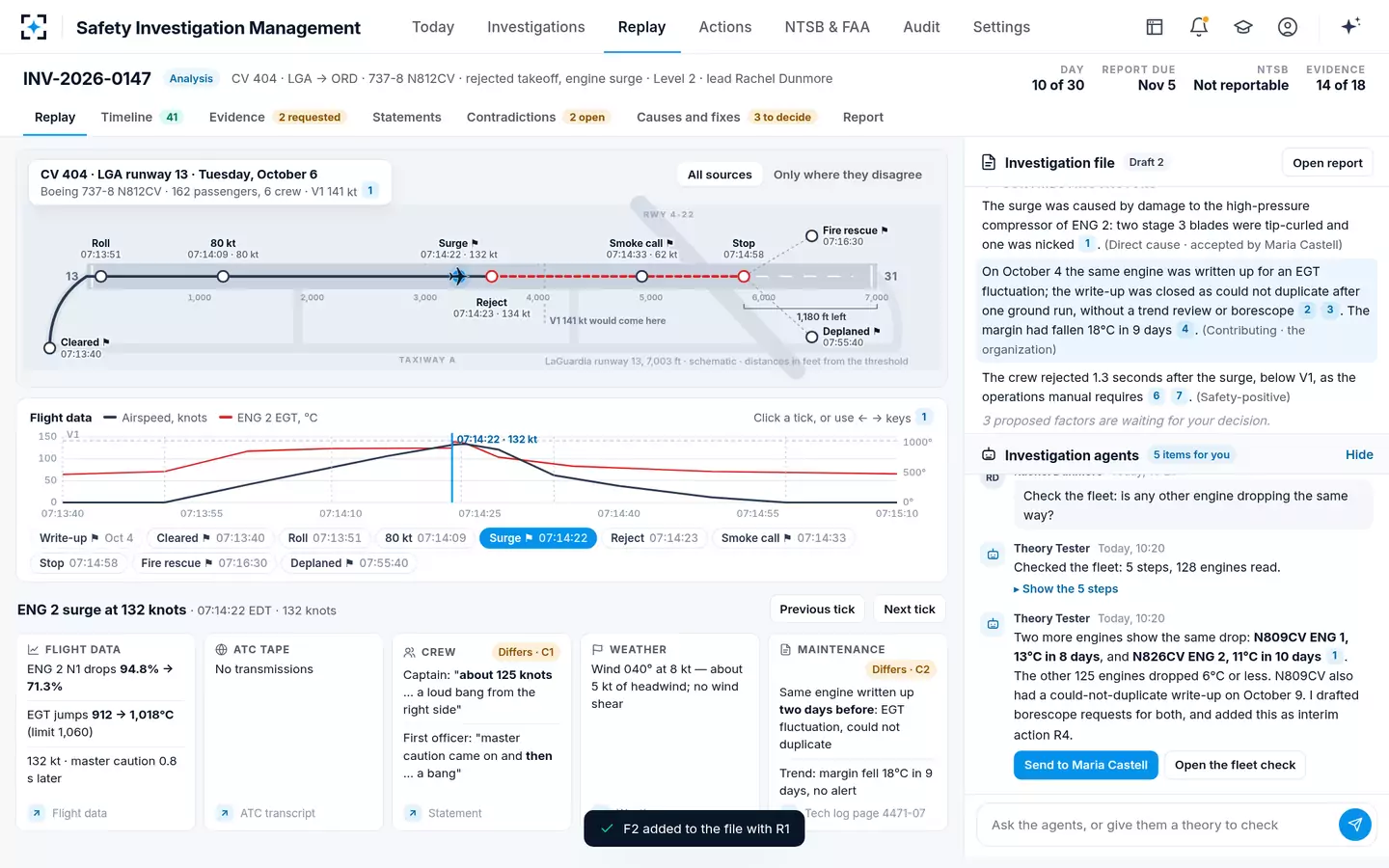1389x868 pixels.
Task: Select the Reject 07:14:23 tick chip
Action: (x=654, y=538)
